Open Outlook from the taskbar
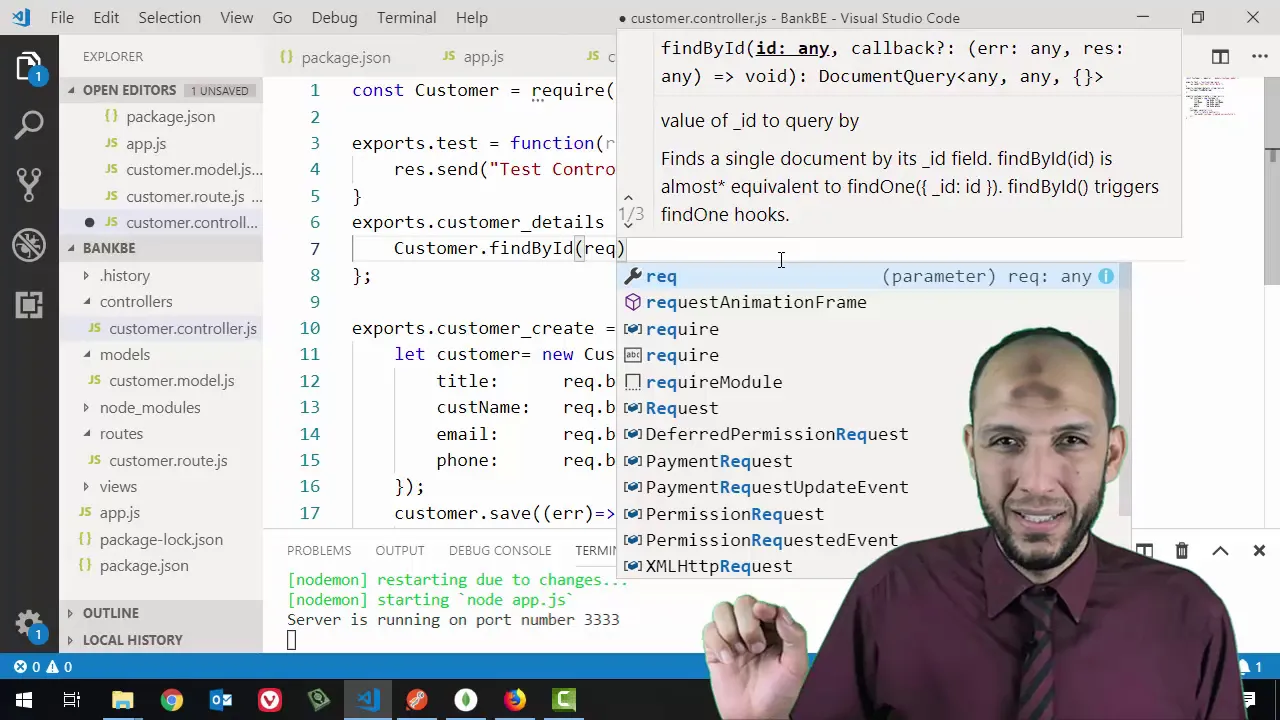This screenshot has height=720, width=1280. (221, 700)
